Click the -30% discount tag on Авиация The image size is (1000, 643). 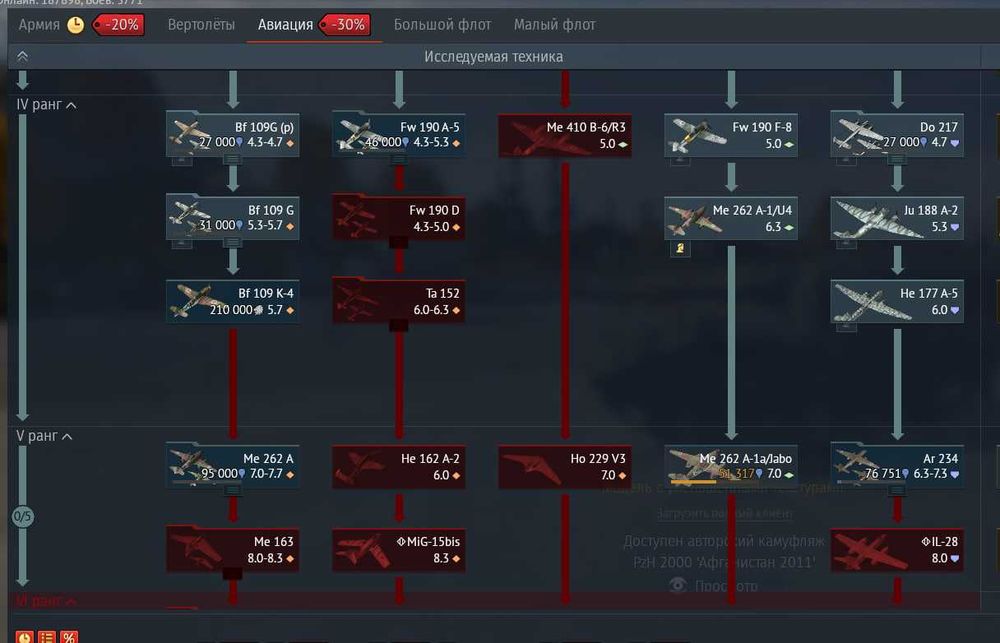tap(345, 25)
